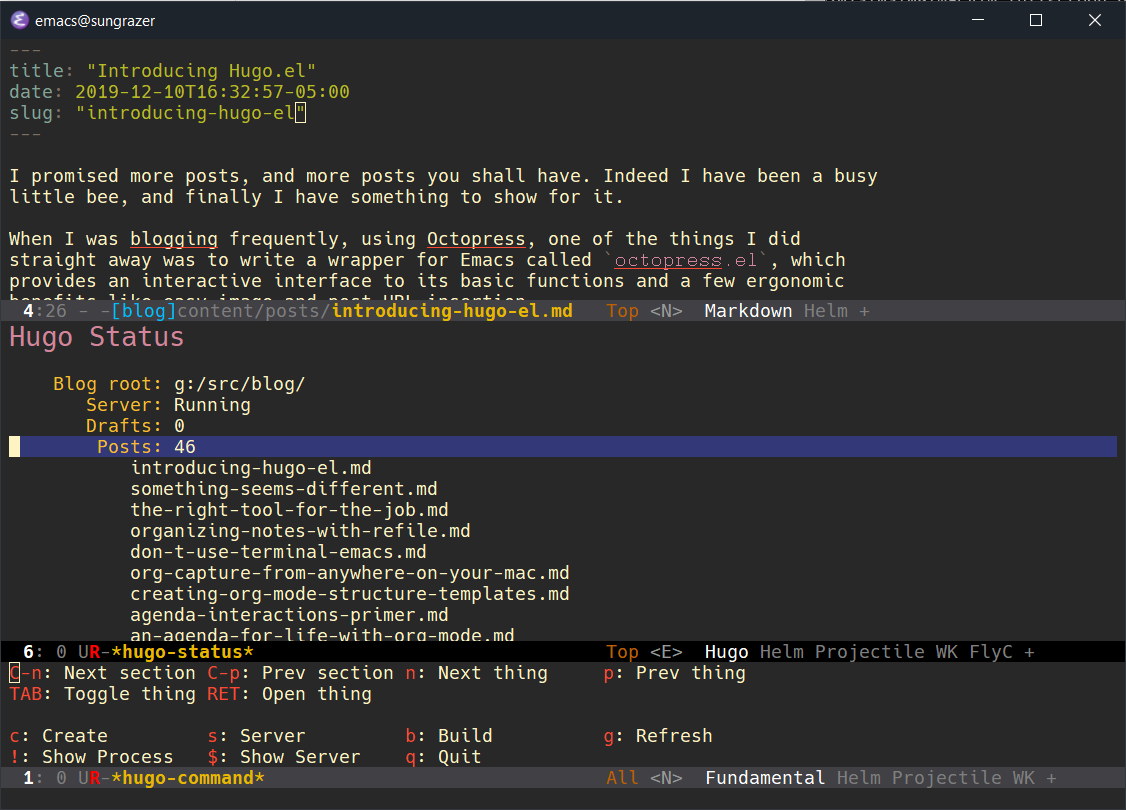Viewport: 1126px width, 810px height.
Task: Click 'p: Prev thing' hint
Action: 674,674
